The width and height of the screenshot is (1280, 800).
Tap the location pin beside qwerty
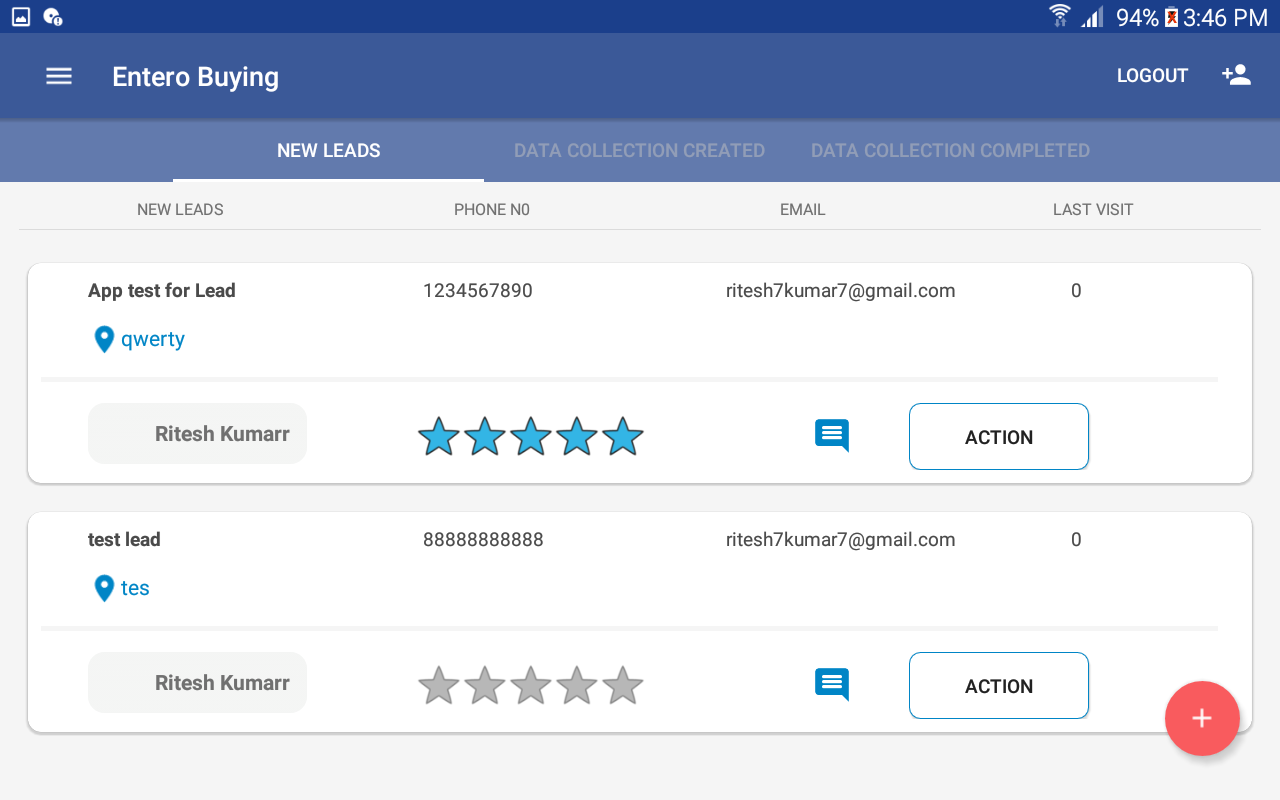104,340
